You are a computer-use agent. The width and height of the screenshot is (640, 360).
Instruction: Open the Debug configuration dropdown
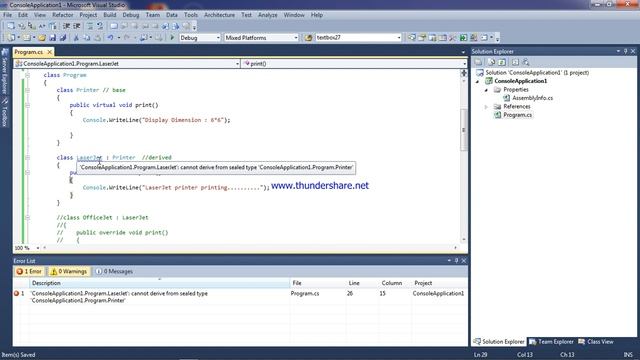pos(218,38)
